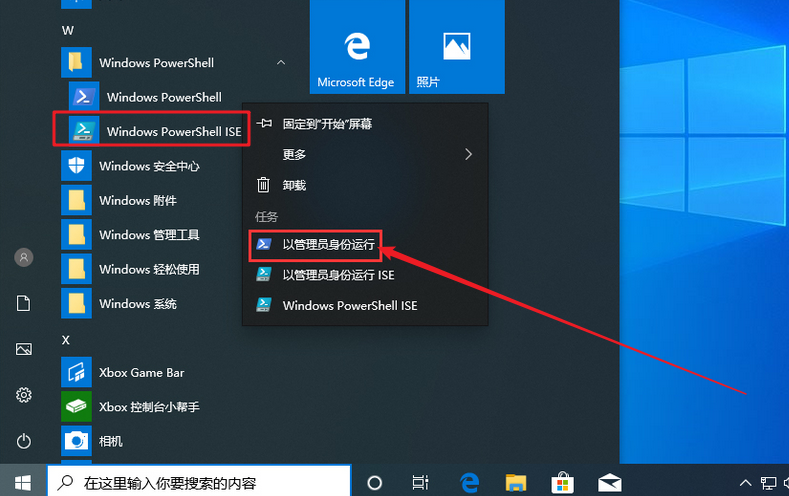Click the 更多 menu label
This screenshot has width=789, height=496.
pos(294,154)
